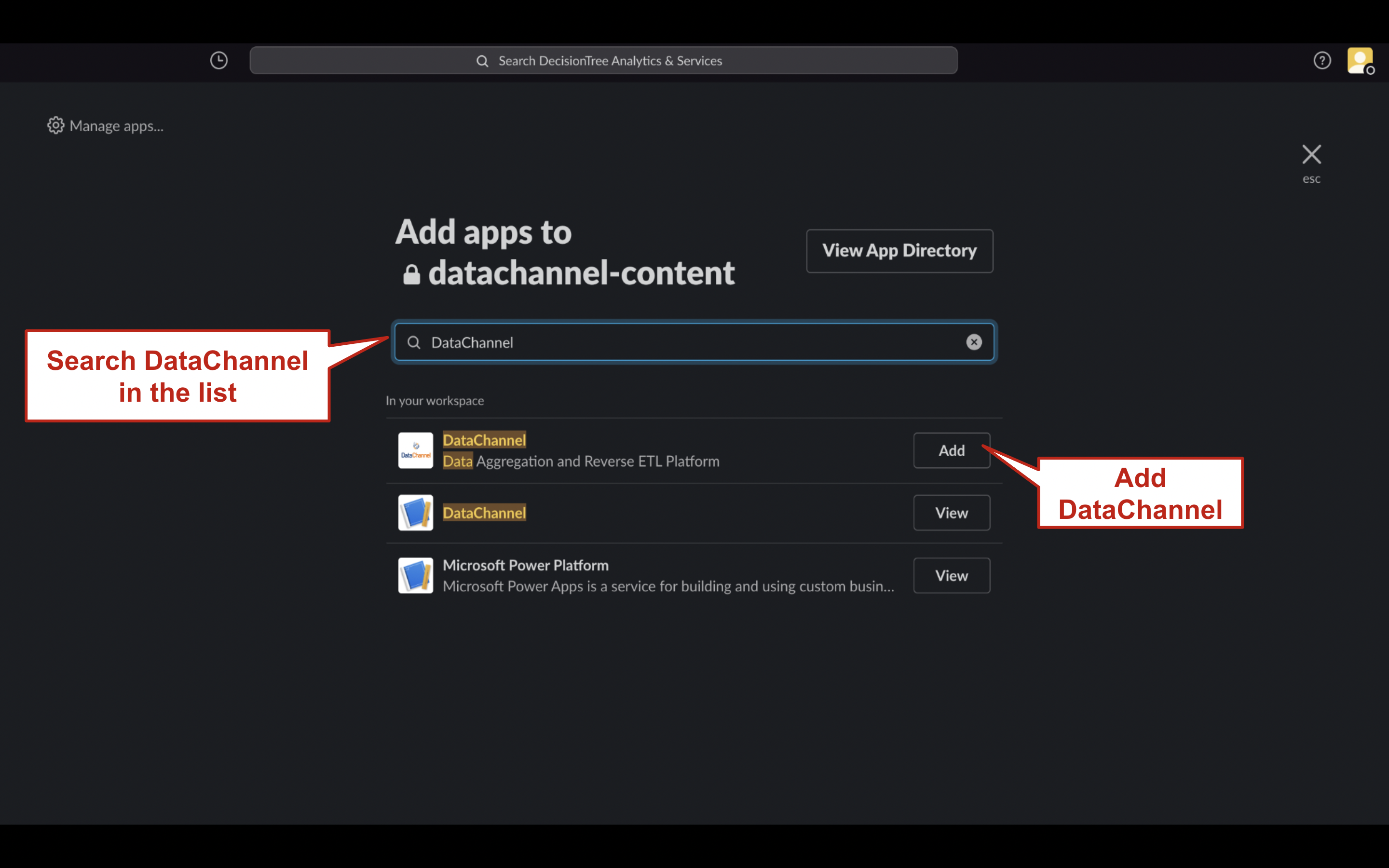The image size is (1389, 868).
Task: Click the Search DecisionTree Analytics & Services bar
Action: 603,60
